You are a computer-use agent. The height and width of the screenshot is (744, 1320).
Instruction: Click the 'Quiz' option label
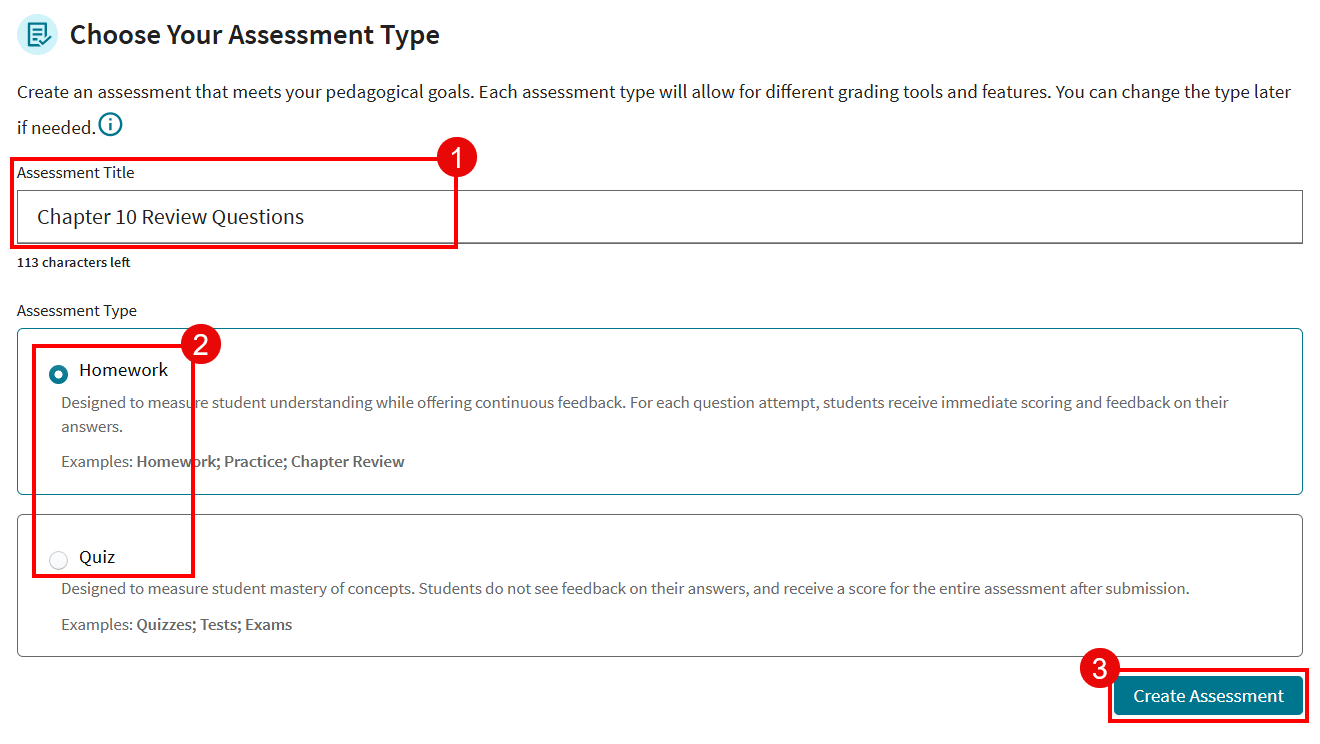click(97, 557)
